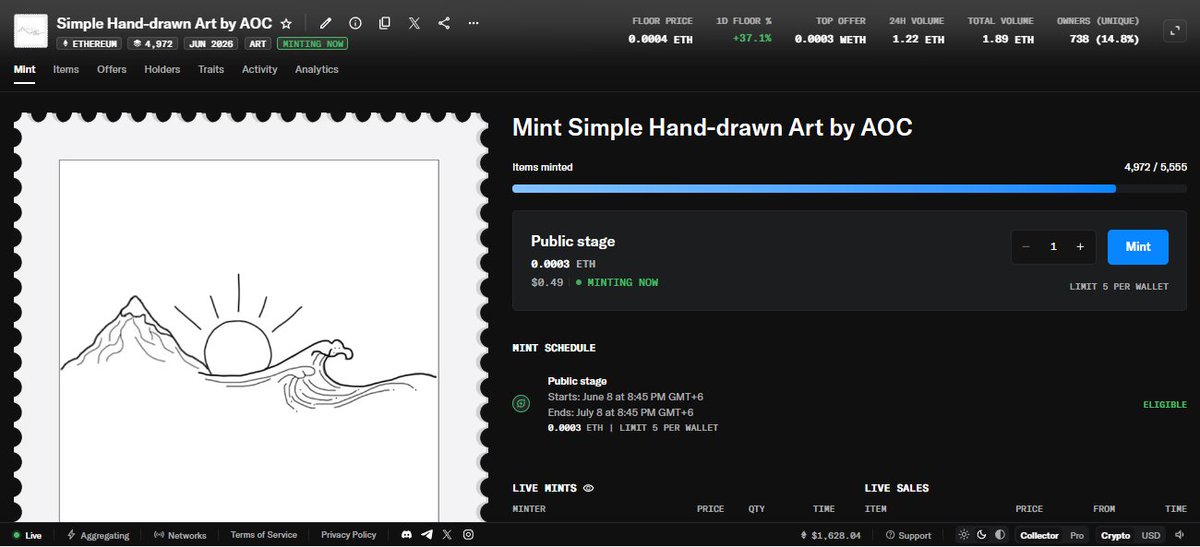Click the OWNERS 738 (14.8%) stat
The height and width of the screenshot is (547, 1200).
1097,30
